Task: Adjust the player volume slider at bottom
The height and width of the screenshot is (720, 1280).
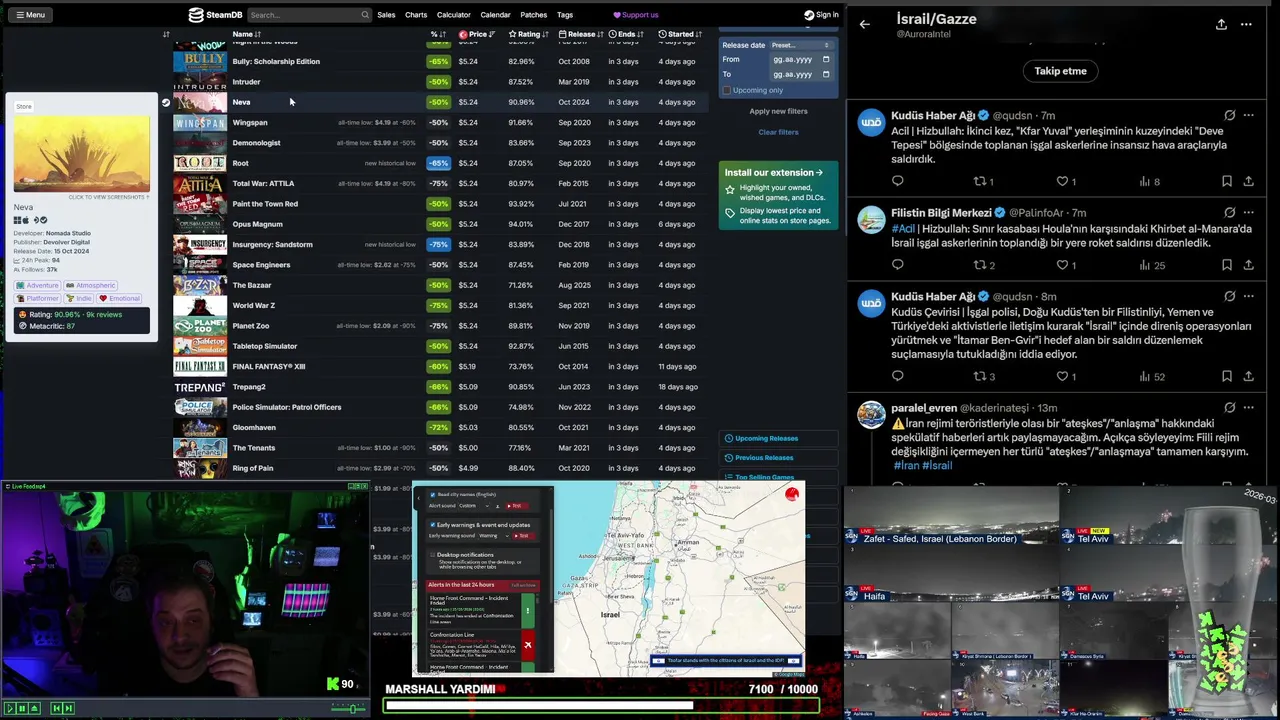Action: click(x=350, y=708)
